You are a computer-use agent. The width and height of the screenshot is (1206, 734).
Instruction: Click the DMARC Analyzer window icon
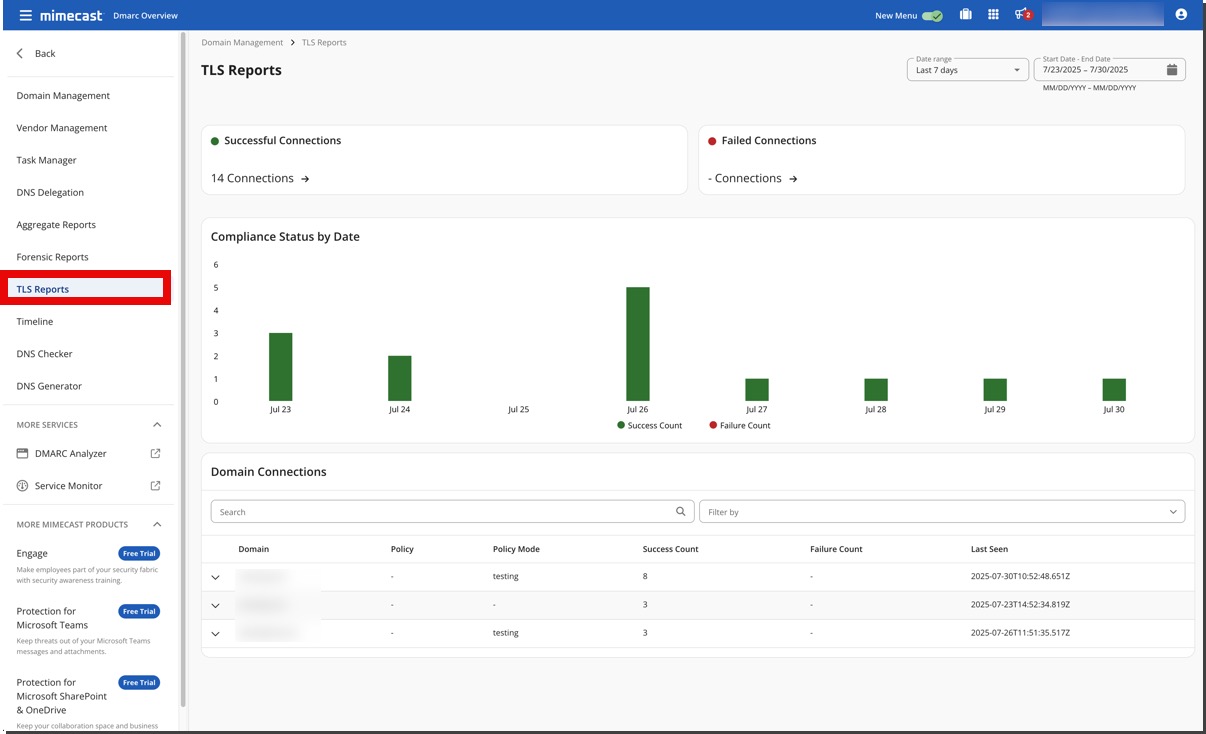click(22, 453)
